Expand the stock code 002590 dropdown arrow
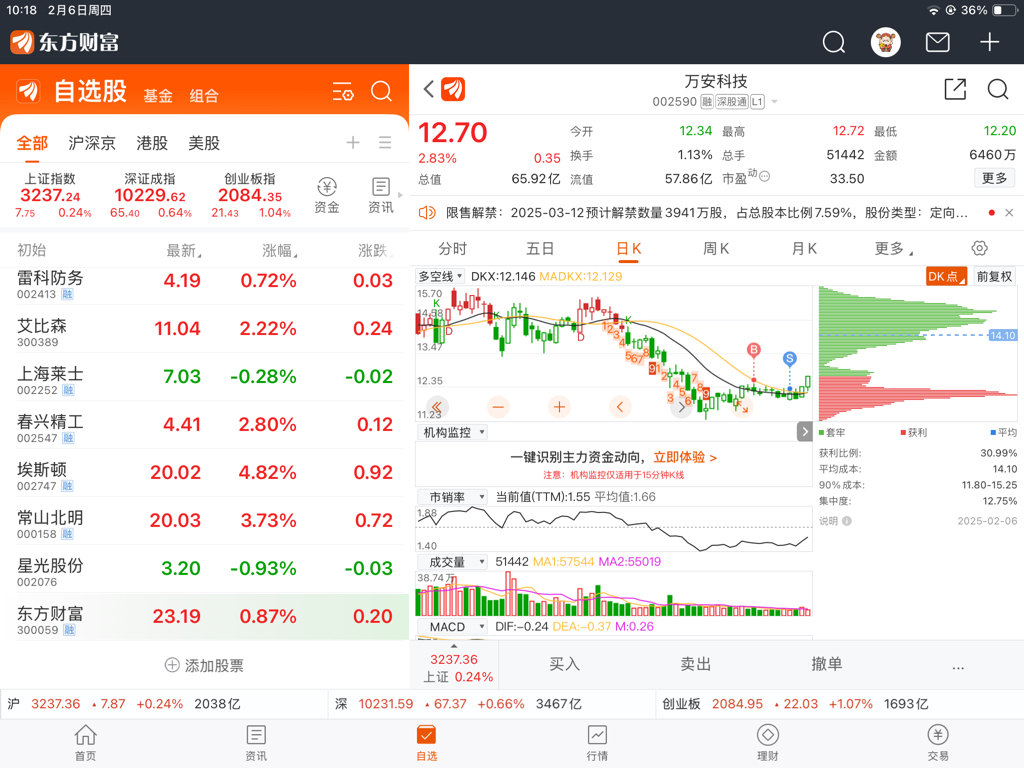1024x768 pixels. click(775, 102)
